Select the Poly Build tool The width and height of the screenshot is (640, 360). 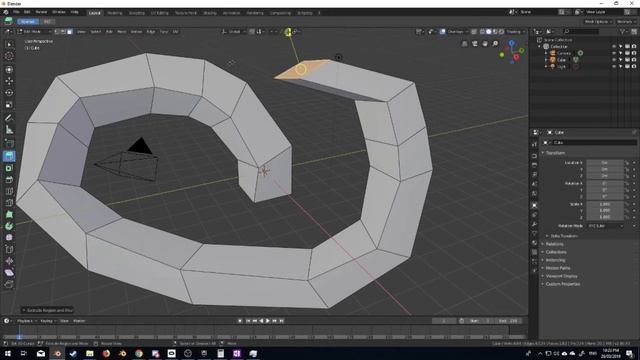pyautogui.click(x=9, y=214)
